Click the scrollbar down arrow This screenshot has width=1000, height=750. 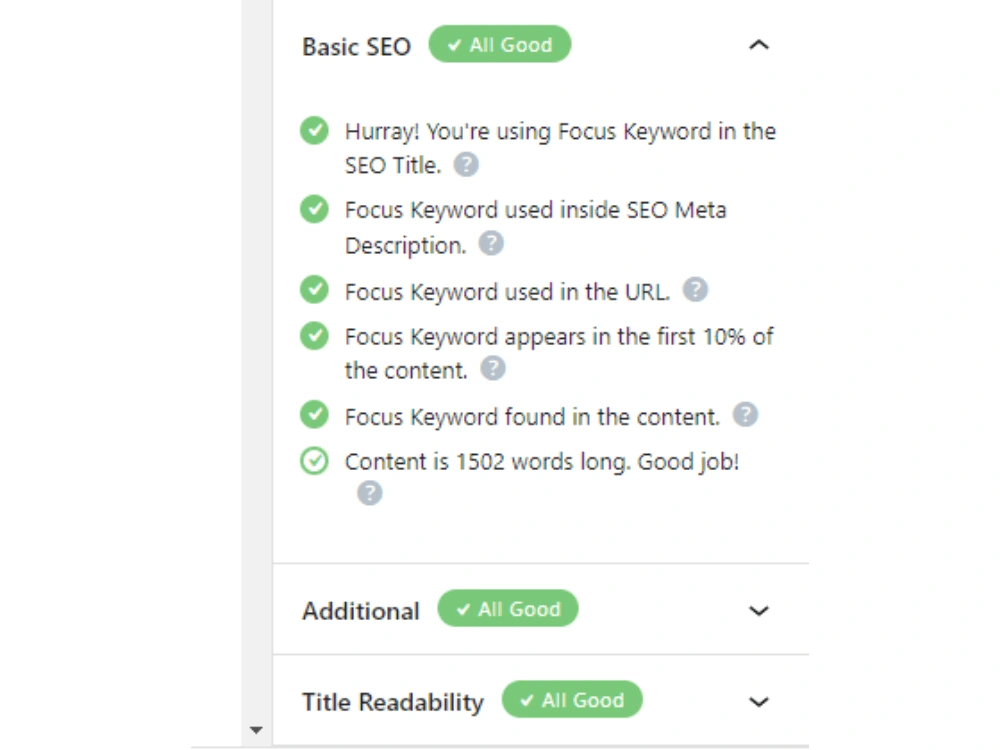[x=256, y=730]
